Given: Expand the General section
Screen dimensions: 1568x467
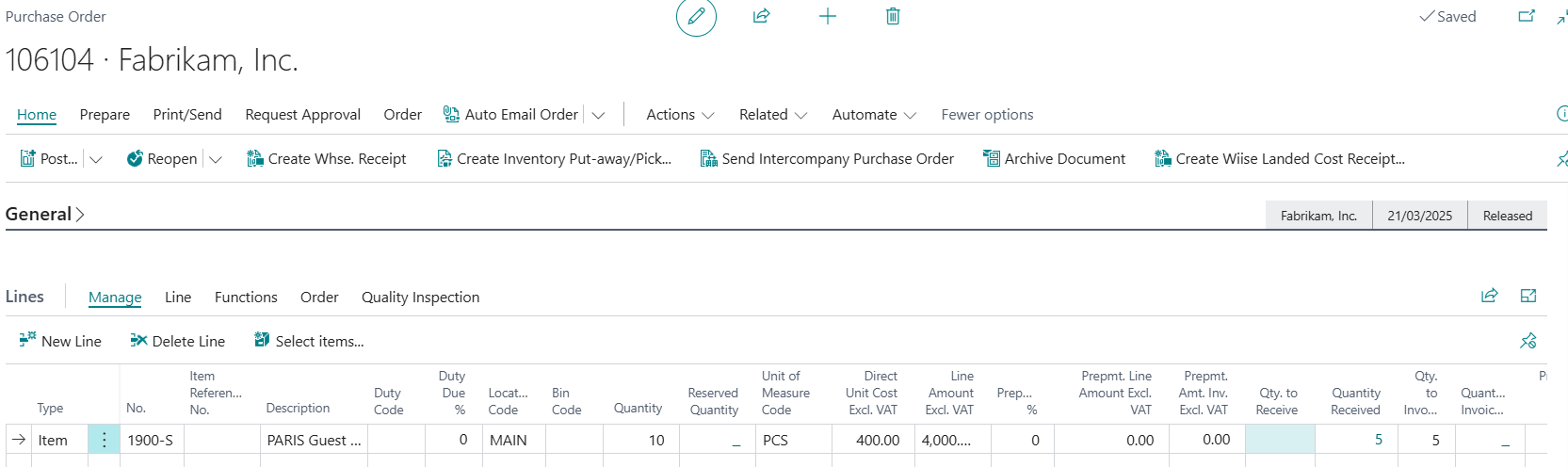Looking at the screenshot, I should 44,214.
